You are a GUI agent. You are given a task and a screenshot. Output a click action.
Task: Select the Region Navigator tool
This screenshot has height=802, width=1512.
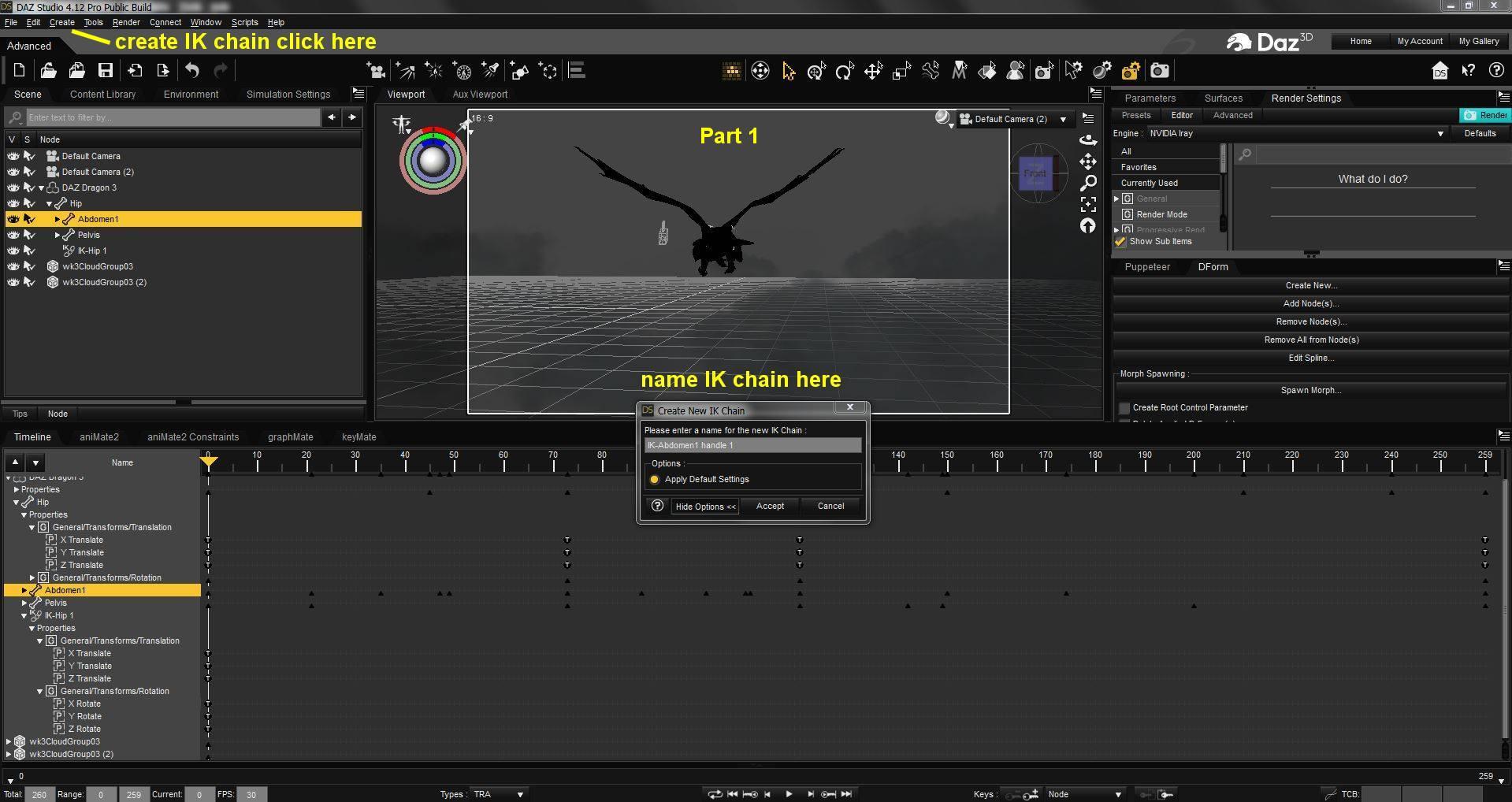(1016, 72)
